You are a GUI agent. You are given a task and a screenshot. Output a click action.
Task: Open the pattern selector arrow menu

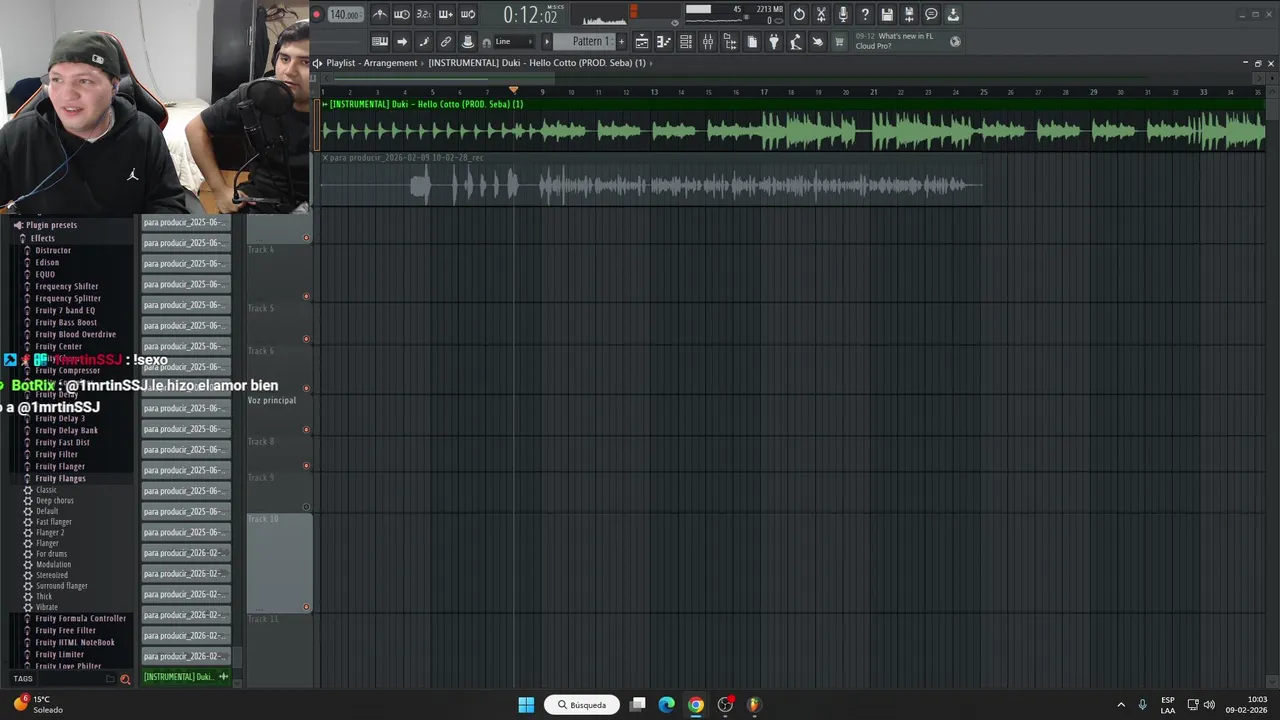547,41
